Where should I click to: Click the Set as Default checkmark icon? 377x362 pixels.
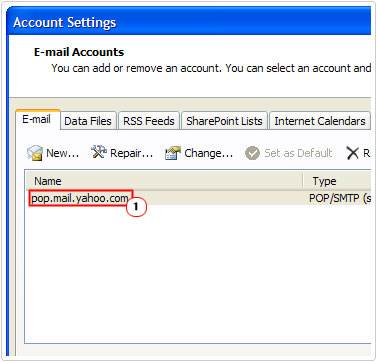pyautogui.click(x=252, y=153)
